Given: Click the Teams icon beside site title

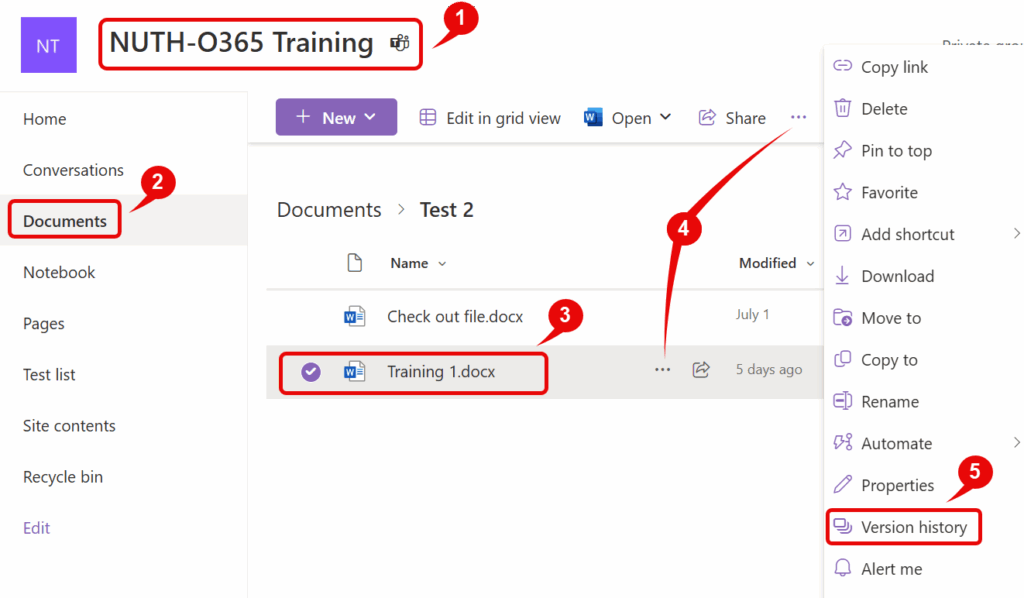Looking at the screenshot, I should point(400,43).
